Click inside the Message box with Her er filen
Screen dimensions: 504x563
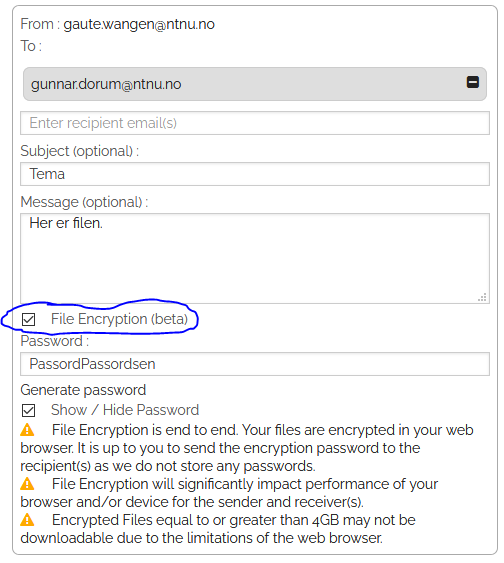[x=255, y=258]
